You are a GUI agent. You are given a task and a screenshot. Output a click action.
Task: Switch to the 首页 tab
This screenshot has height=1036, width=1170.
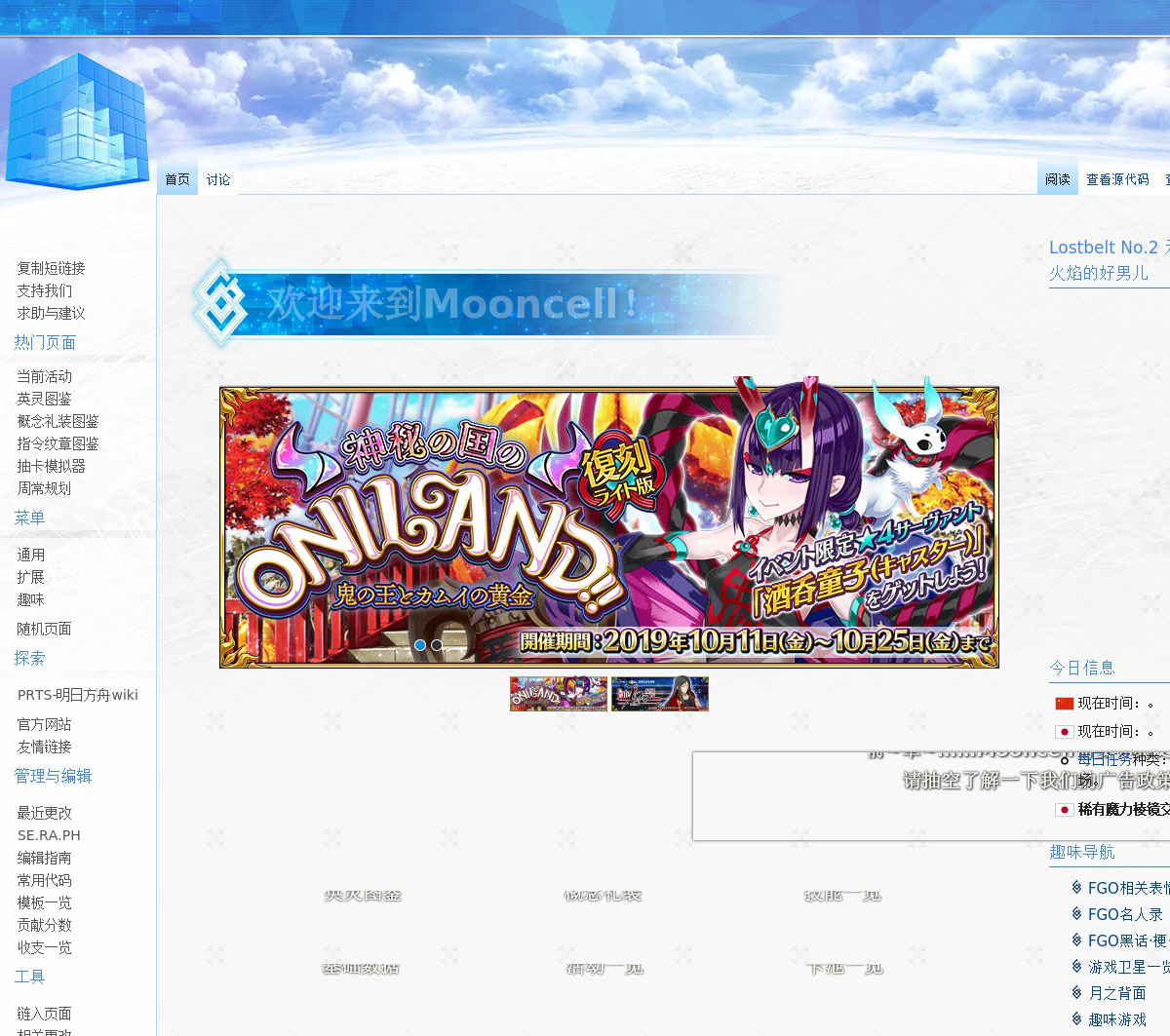click(177, 179)
